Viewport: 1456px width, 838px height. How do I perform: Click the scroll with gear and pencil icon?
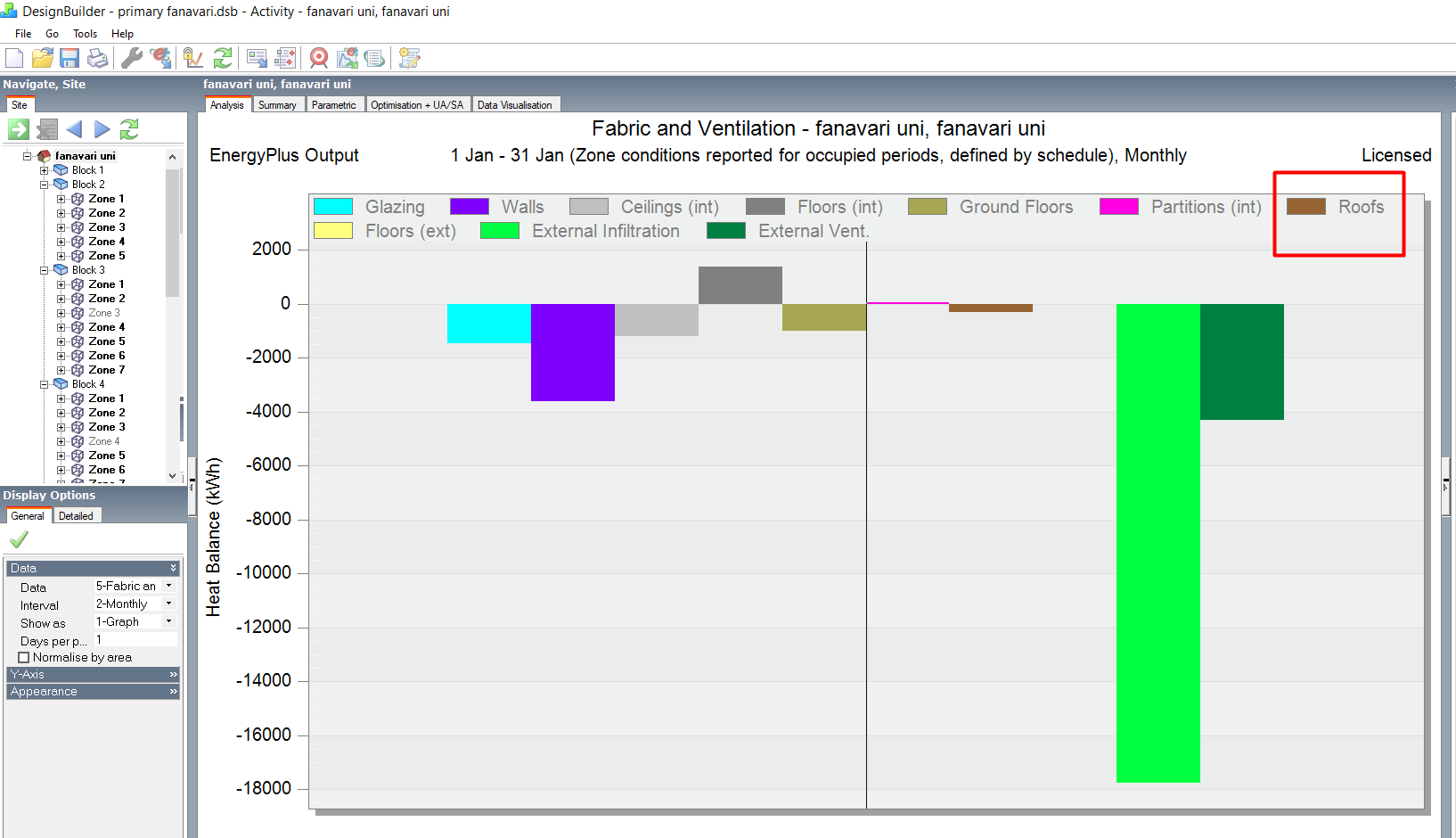(409, 58)
